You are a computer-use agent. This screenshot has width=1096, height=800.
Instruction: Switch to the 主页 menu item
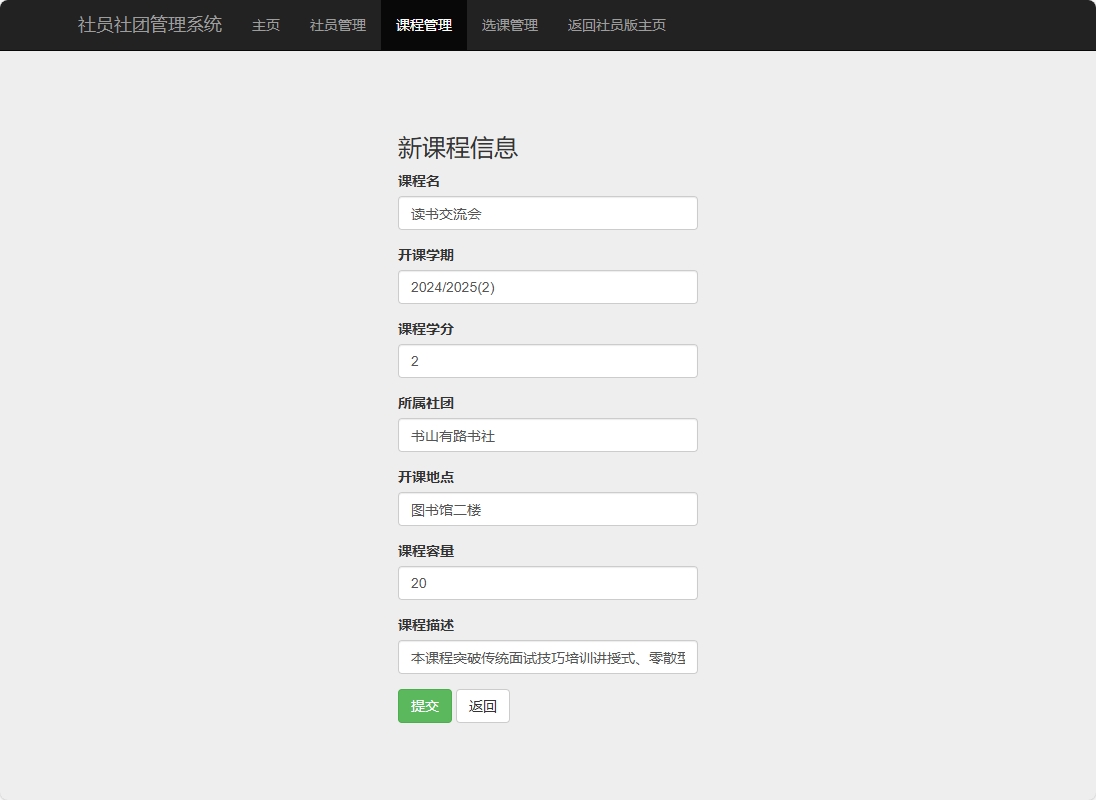pyautogui.click(x=265, y=25)
